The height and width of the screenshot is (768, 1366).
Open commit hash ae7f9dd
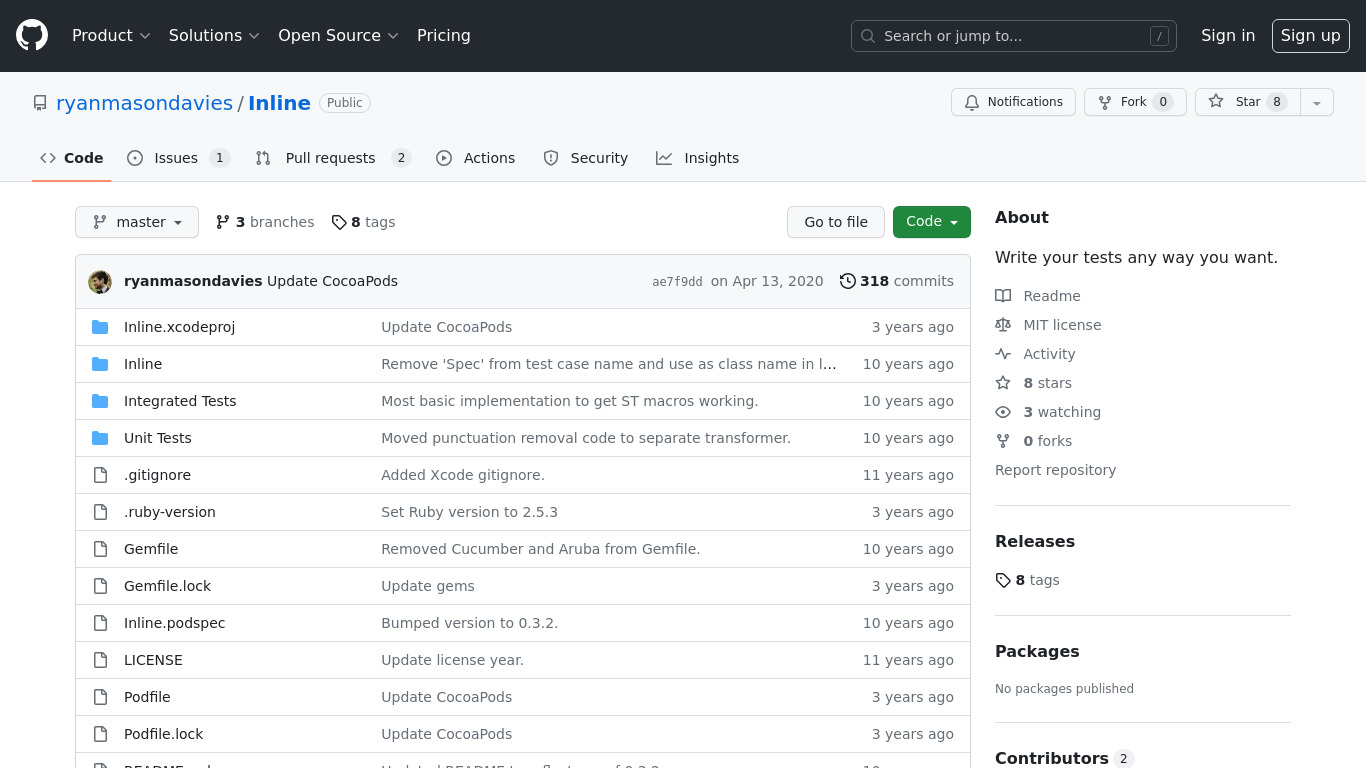677,282
